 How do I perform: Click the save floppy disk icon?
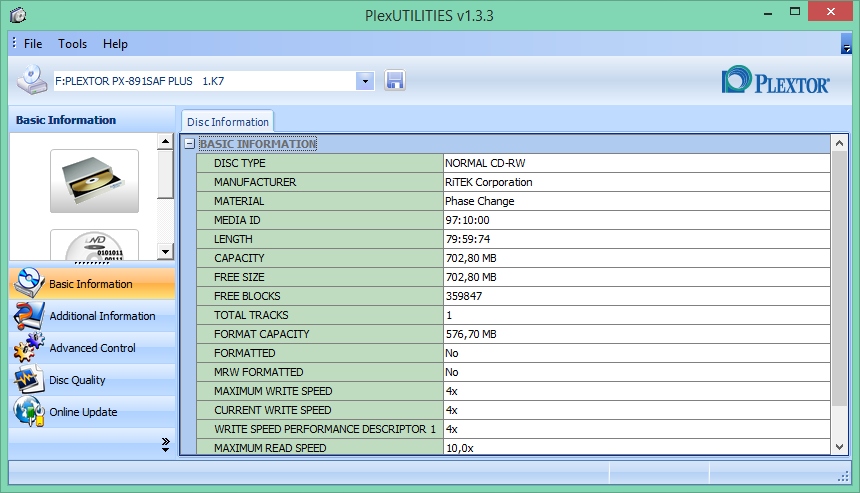point(395,80)
